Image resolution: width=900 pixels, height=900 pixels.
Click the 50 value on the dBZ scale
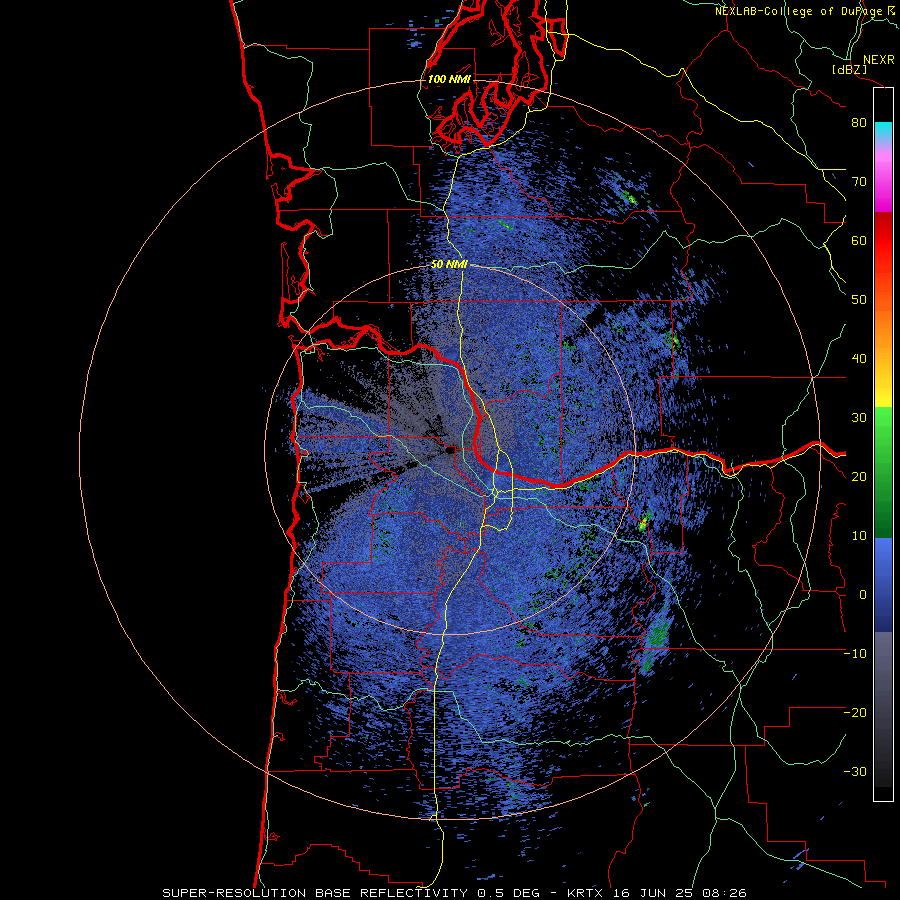tap(859, 300)
